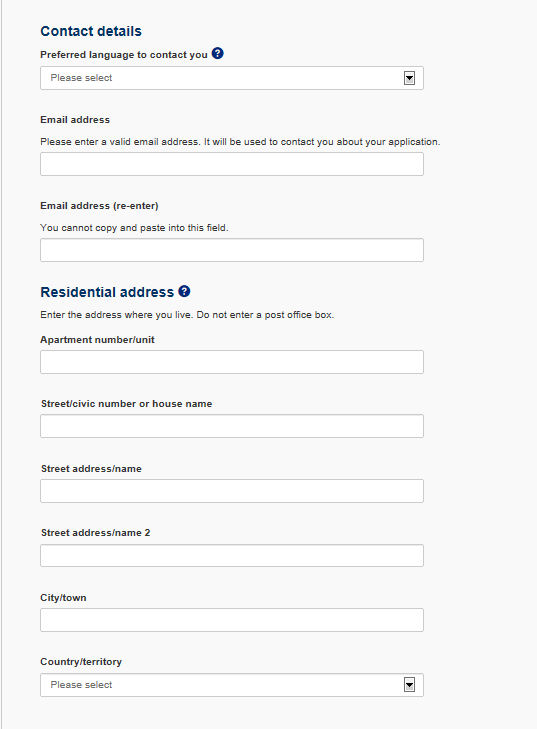The width and height of the screenshot is (537, 729).
Task: Select the City/town input field
Action: point(232,620)
